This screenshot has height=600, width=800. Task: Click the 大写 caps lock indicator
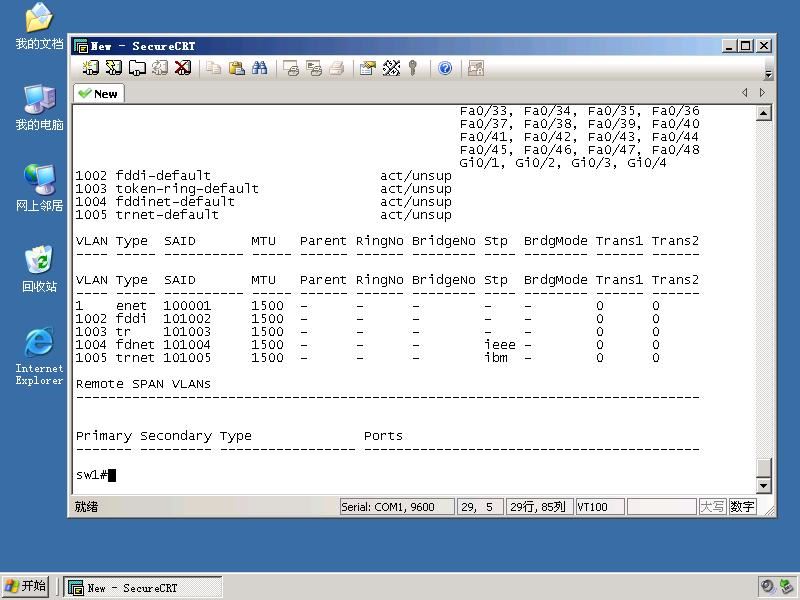712,507
